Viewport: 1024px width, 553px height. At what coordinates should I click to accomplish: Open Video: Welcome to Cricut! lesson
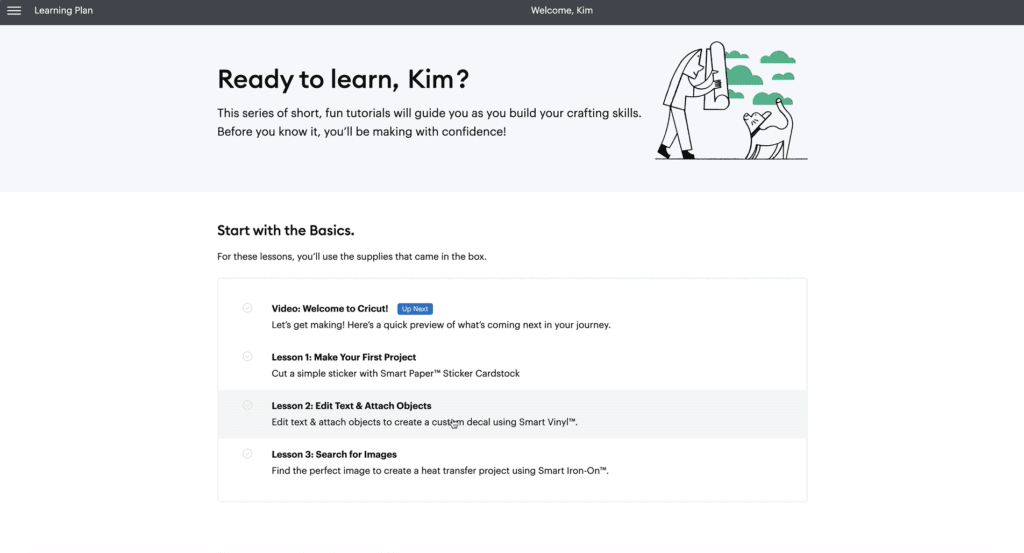pos(330,309)
